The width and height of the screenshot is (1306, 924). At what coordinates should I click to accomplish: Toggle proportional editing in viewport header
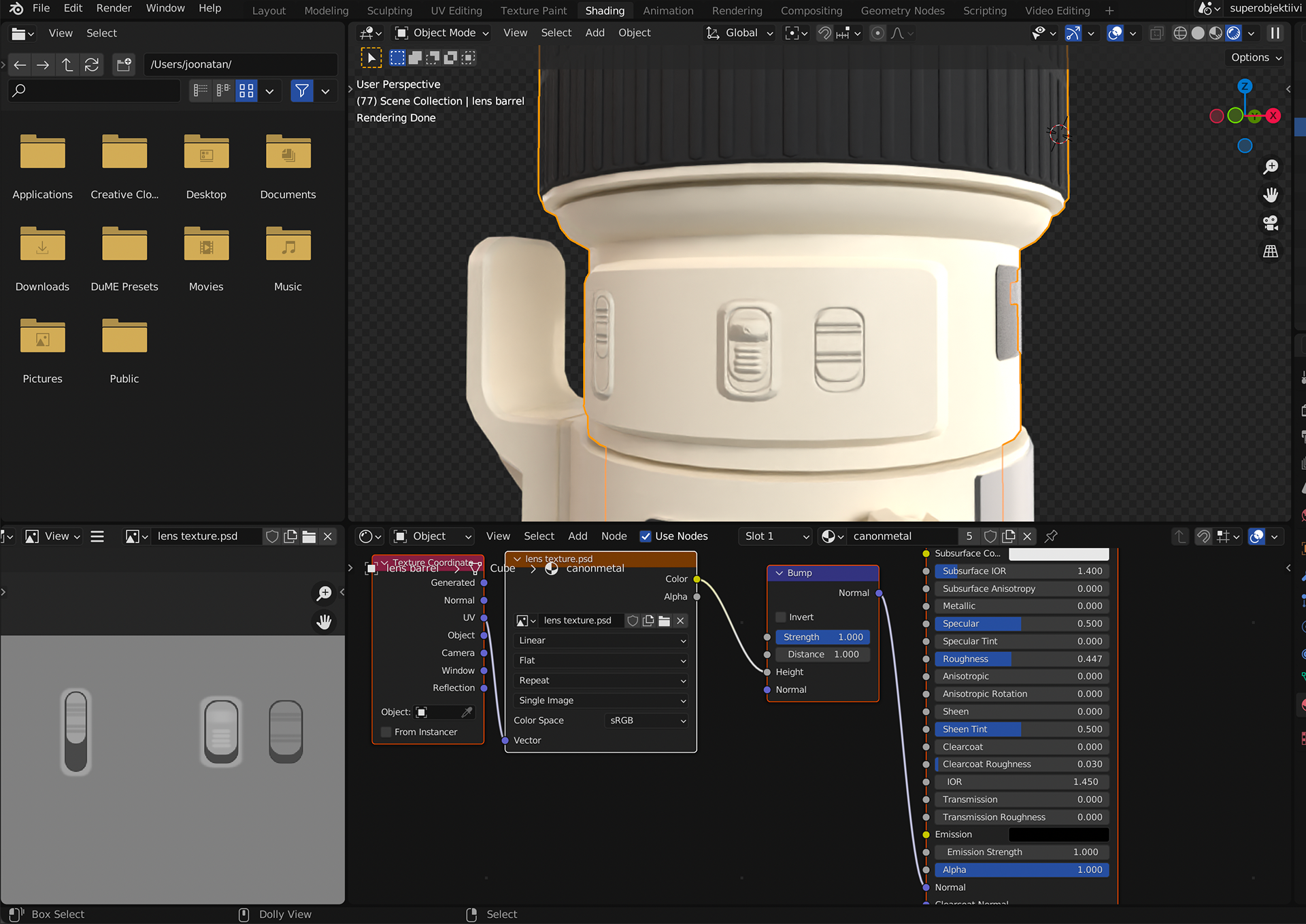tap(878, 33)
